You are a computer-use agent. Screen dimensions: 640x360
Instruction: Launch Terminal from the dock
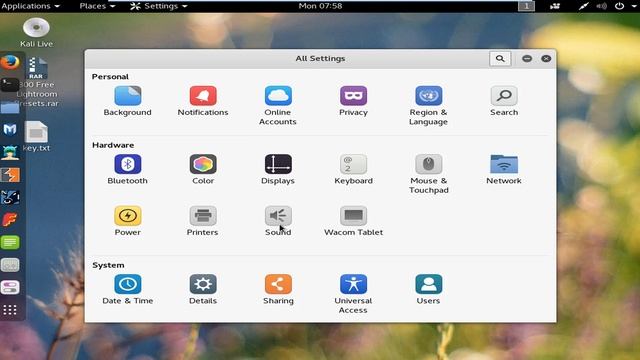point(10,85)
